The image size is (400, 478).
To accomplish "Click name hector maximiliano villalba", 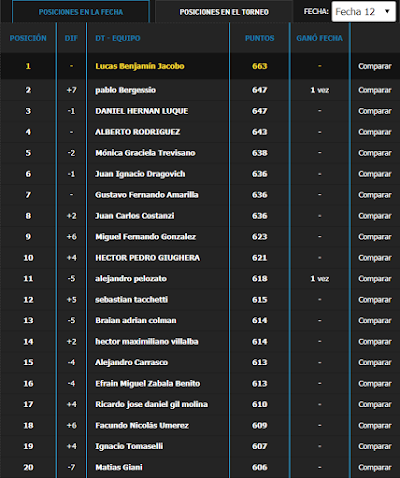I will (x=147, y=341).
